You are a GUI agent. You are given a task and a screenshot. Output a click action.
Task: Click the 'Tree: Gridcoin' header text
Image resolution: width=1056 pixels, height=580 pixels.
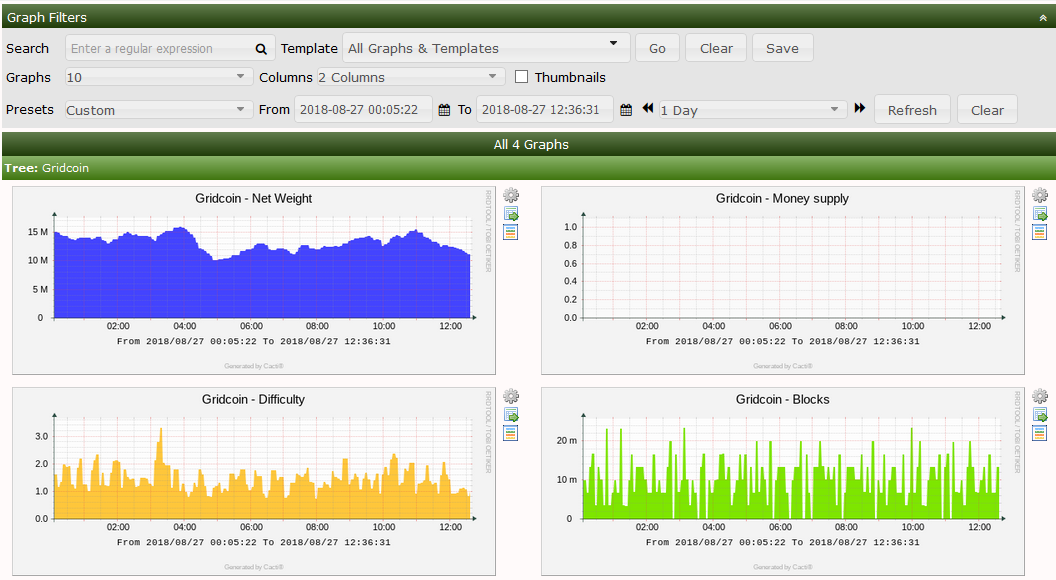pyautogui.click(x=46, y=168)
